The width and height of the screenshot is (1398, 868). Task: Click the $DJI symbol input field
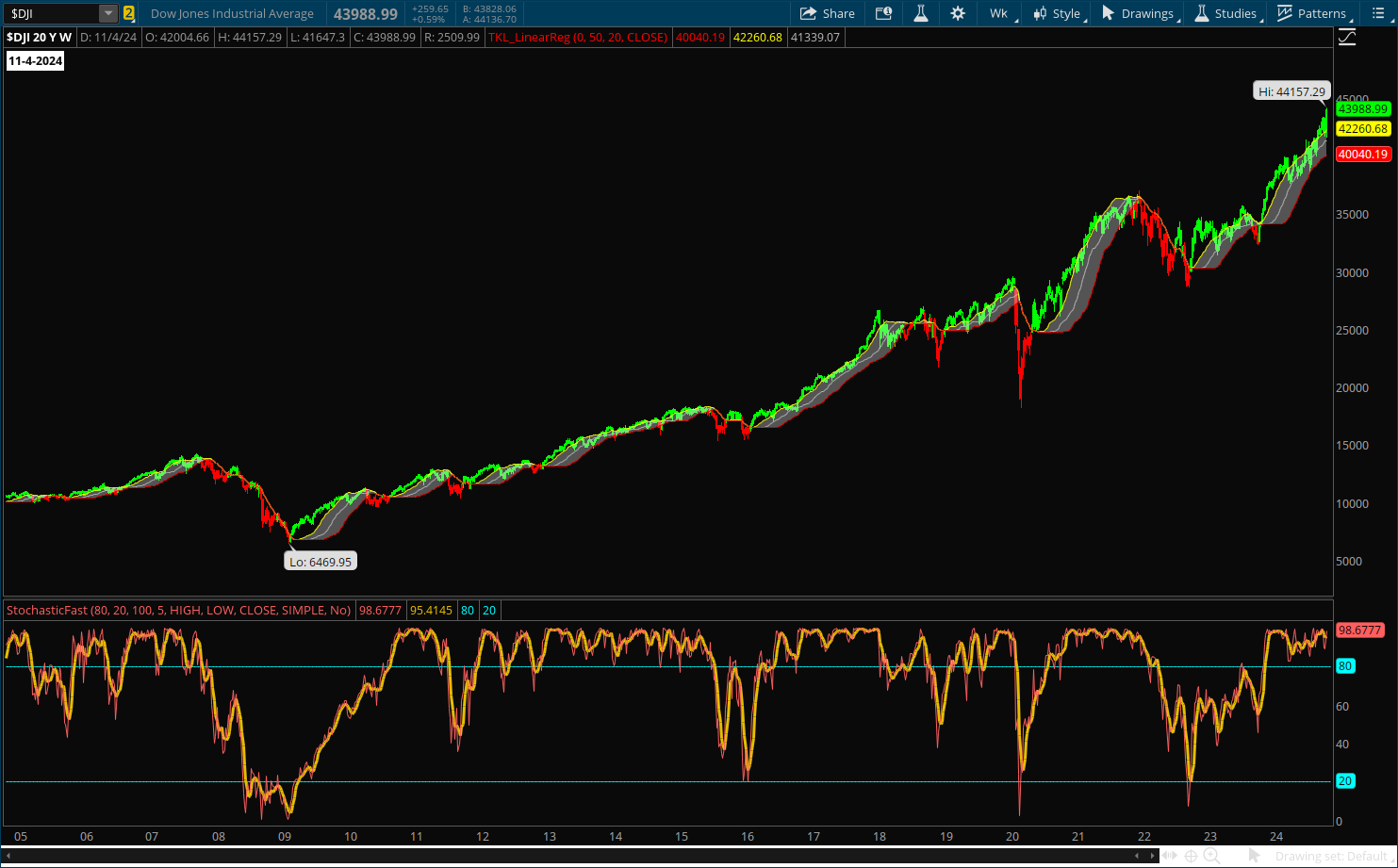(x=52, y=13)
